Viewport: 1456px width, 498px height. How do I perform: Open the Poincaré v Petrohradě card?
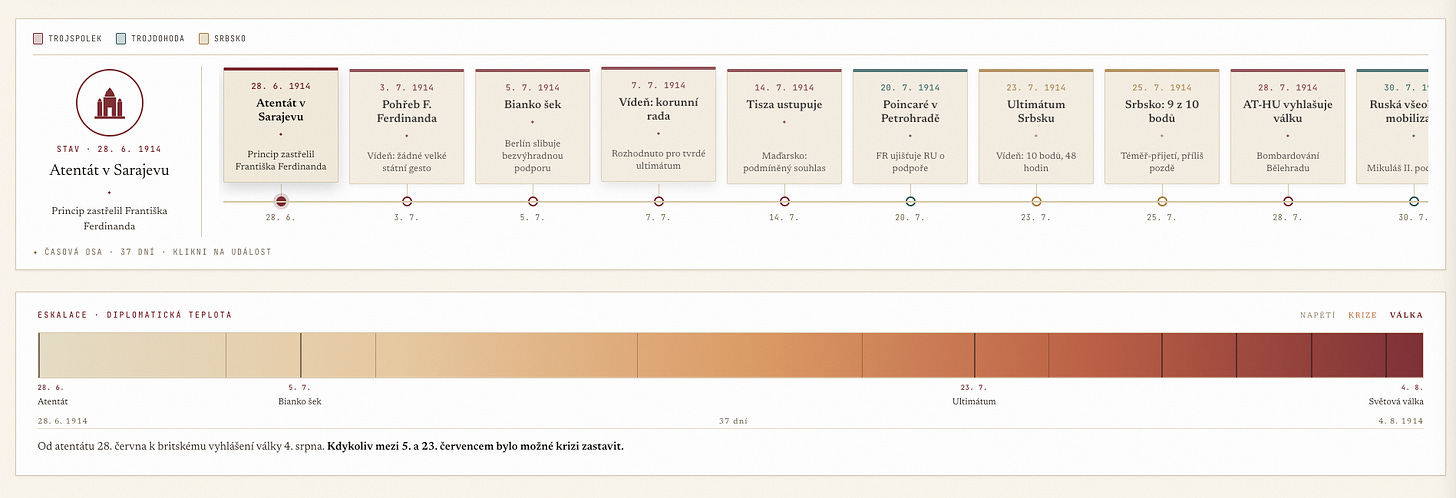click(910, 126)
